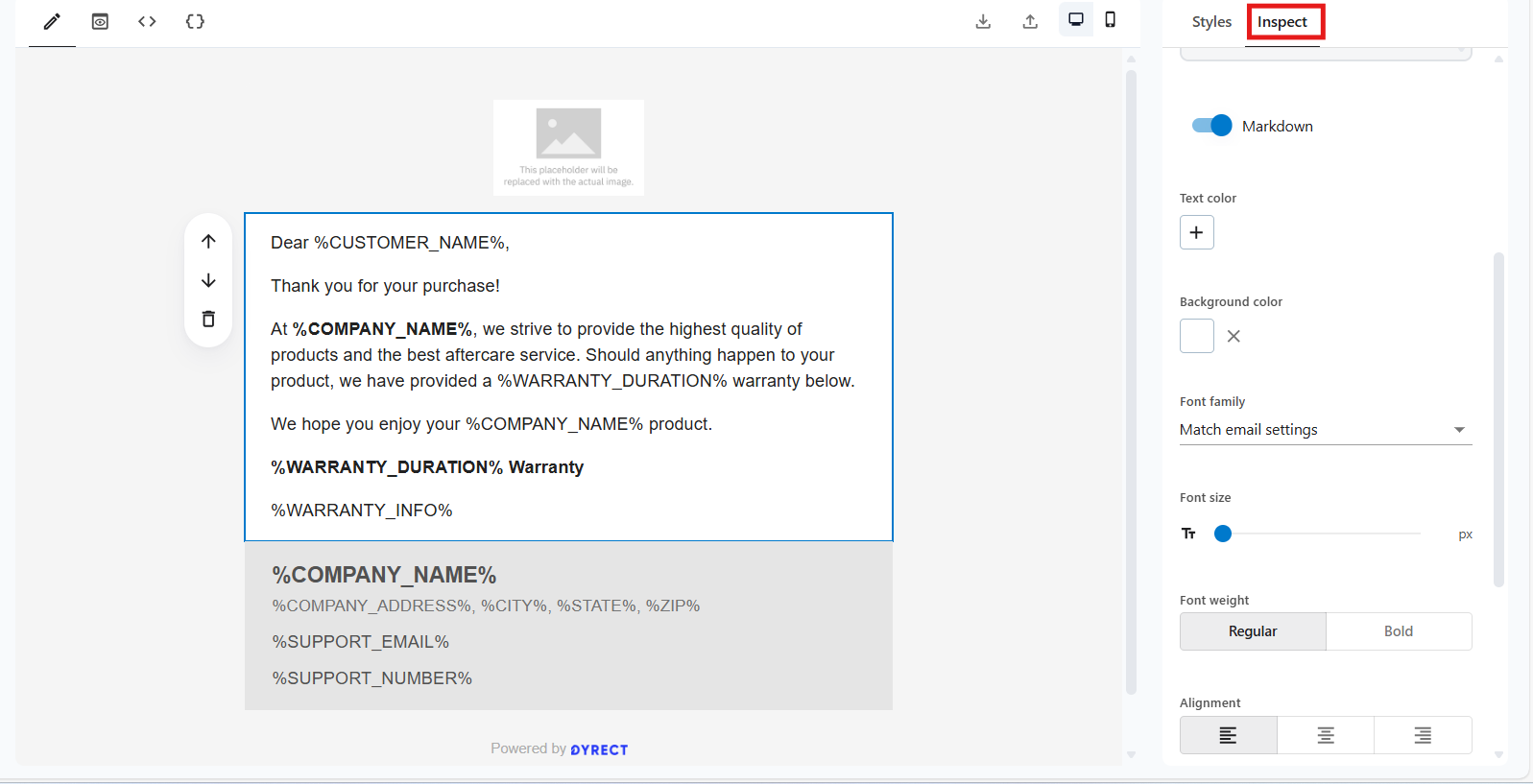
Task: Open the Inspect tab
Action: pos(1282,21)
